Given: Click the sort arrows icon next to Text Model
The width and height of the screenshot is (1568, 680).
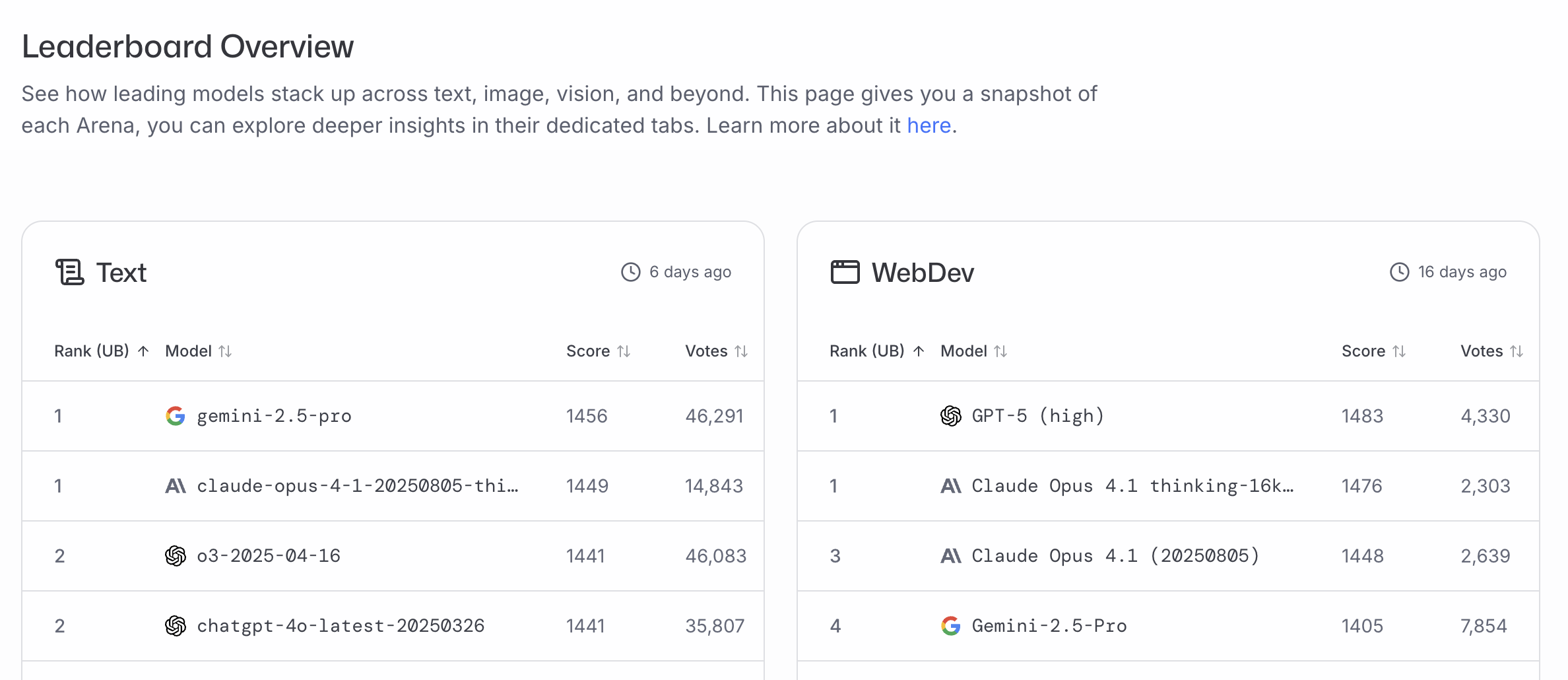Looking at the screenshot, I should tap(225, 351).
